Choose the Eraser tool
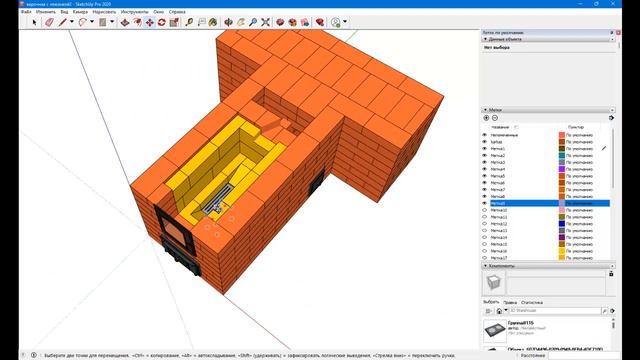Image resolution: width=640 pixels, height=360 pixels. point(49,22)
